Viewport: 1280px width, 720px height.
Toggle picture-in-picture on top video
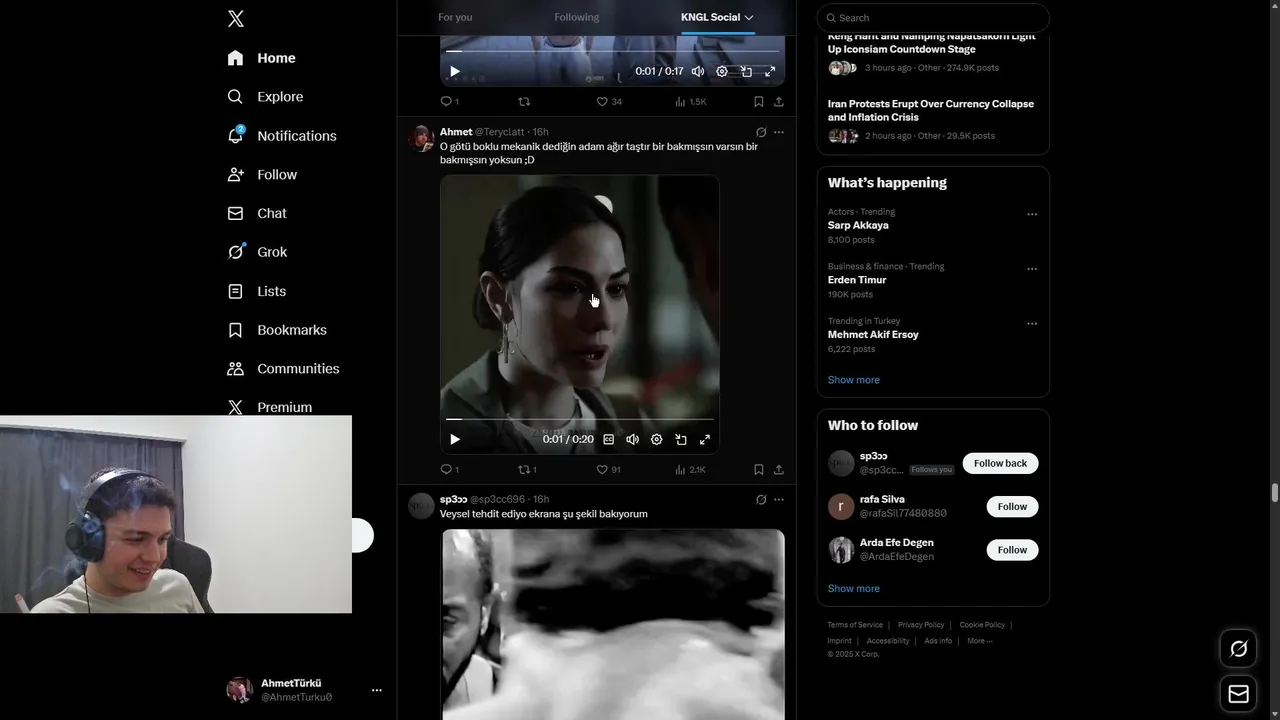pos(746,72)
